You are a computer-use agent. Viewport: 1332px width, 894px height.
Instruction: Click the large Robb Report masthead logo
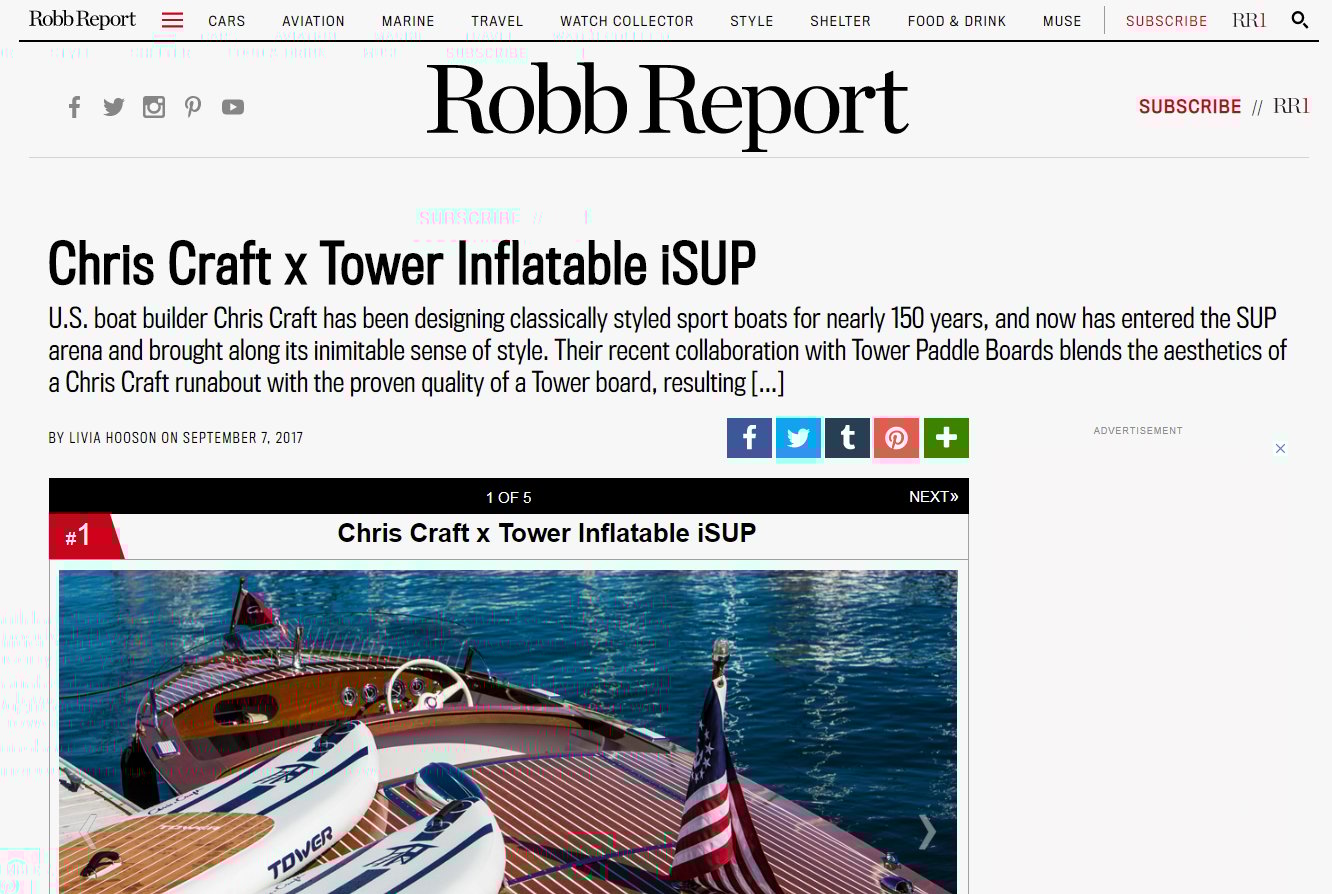pyautogui.click(x=668, y=105)
